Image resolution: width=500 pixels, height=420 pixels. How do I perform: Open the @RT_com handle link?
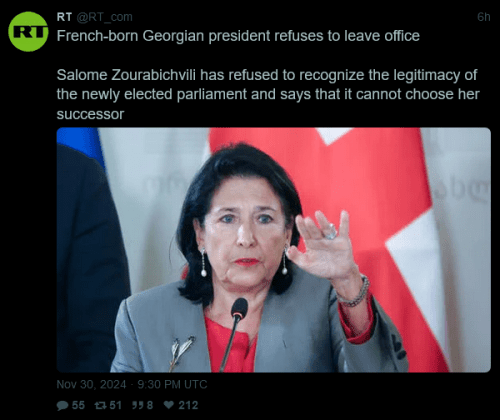click(105, 17)
